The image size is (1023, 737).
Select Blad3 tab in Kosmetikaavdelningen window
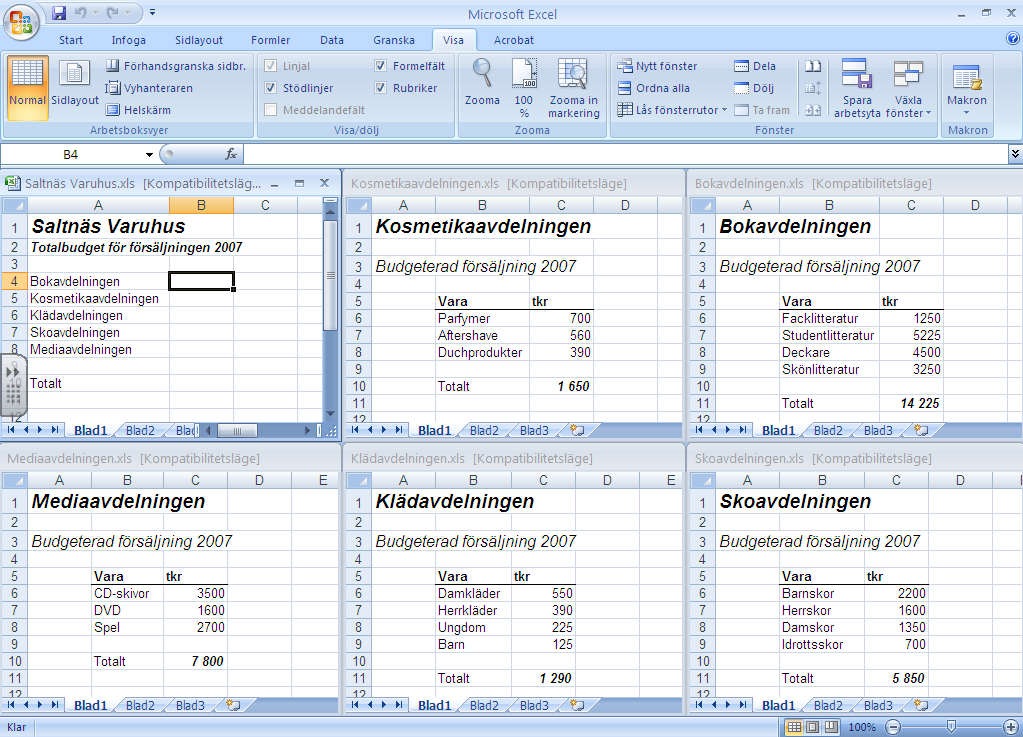[534, 430]
